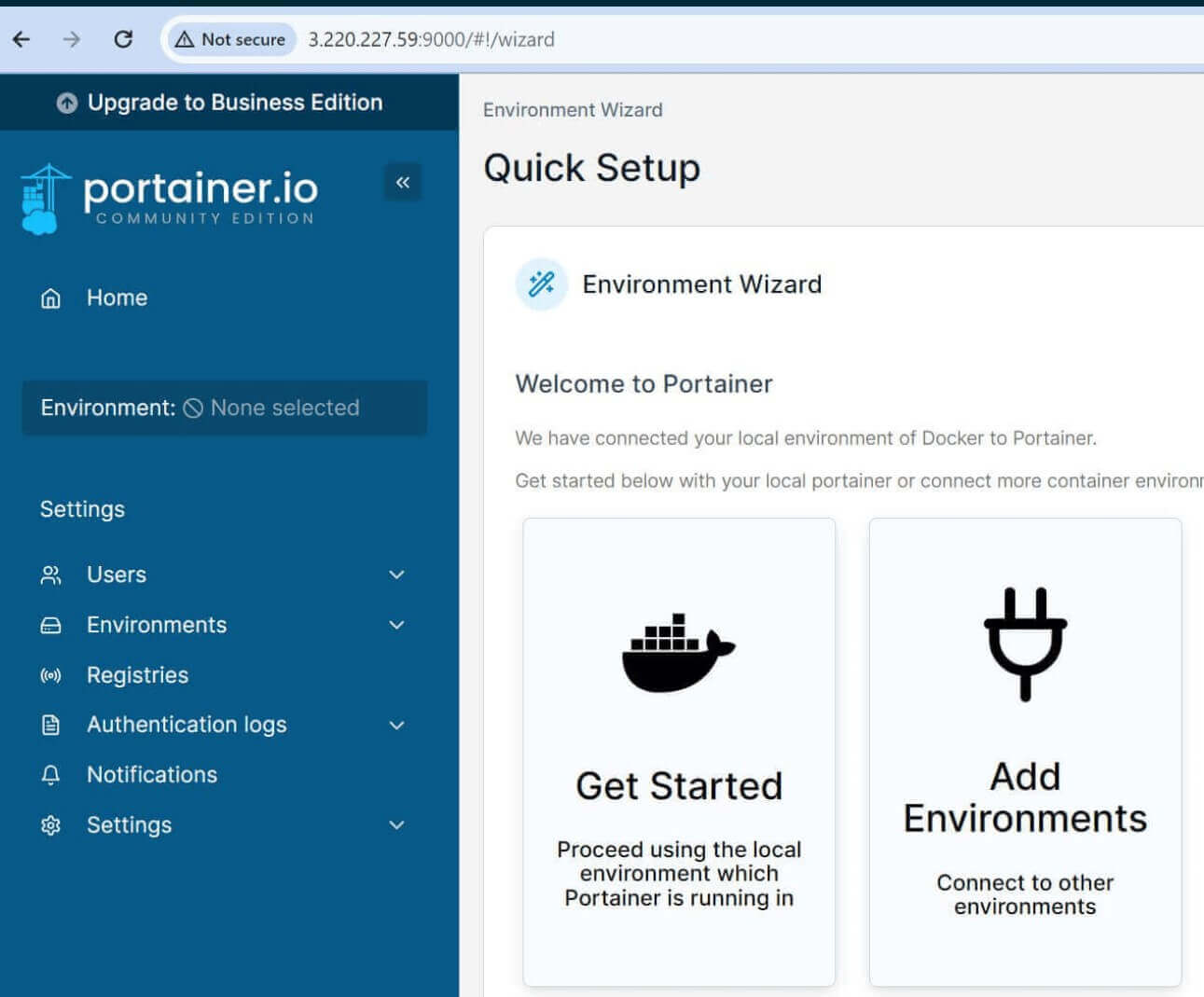Image resolution: width=1204 pixels, height=997 pixels.
Task: Expand the Users submenu chevron
Action: [x=396, y=575]
